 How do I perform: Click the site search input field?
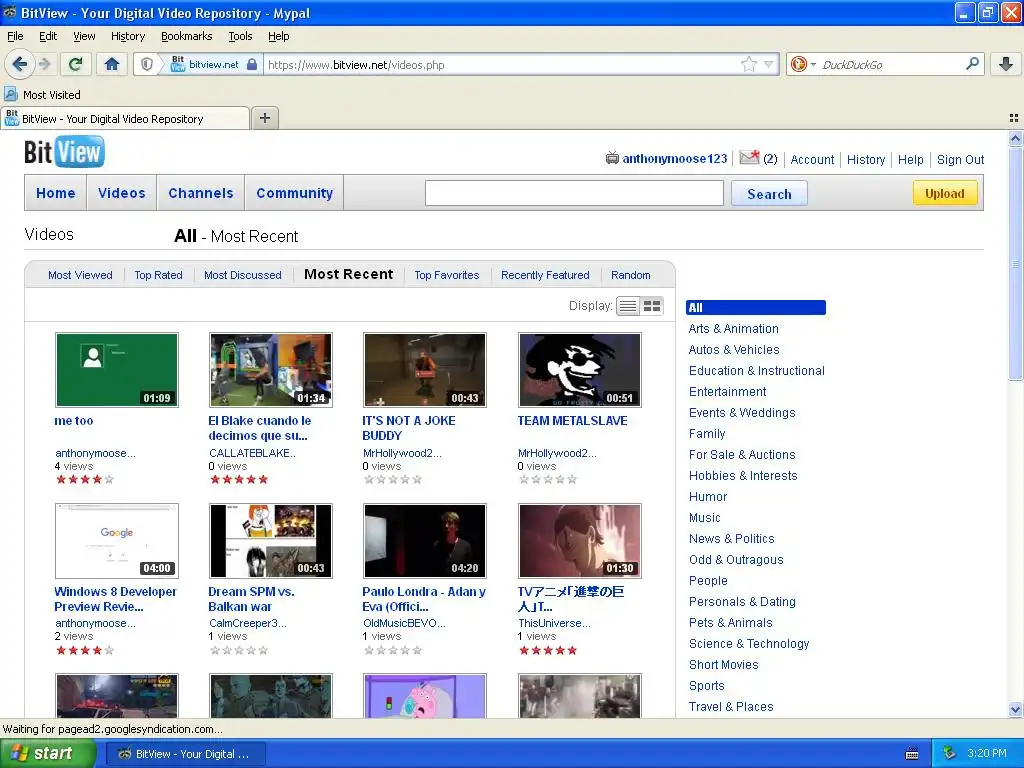(x=574, y=193)
